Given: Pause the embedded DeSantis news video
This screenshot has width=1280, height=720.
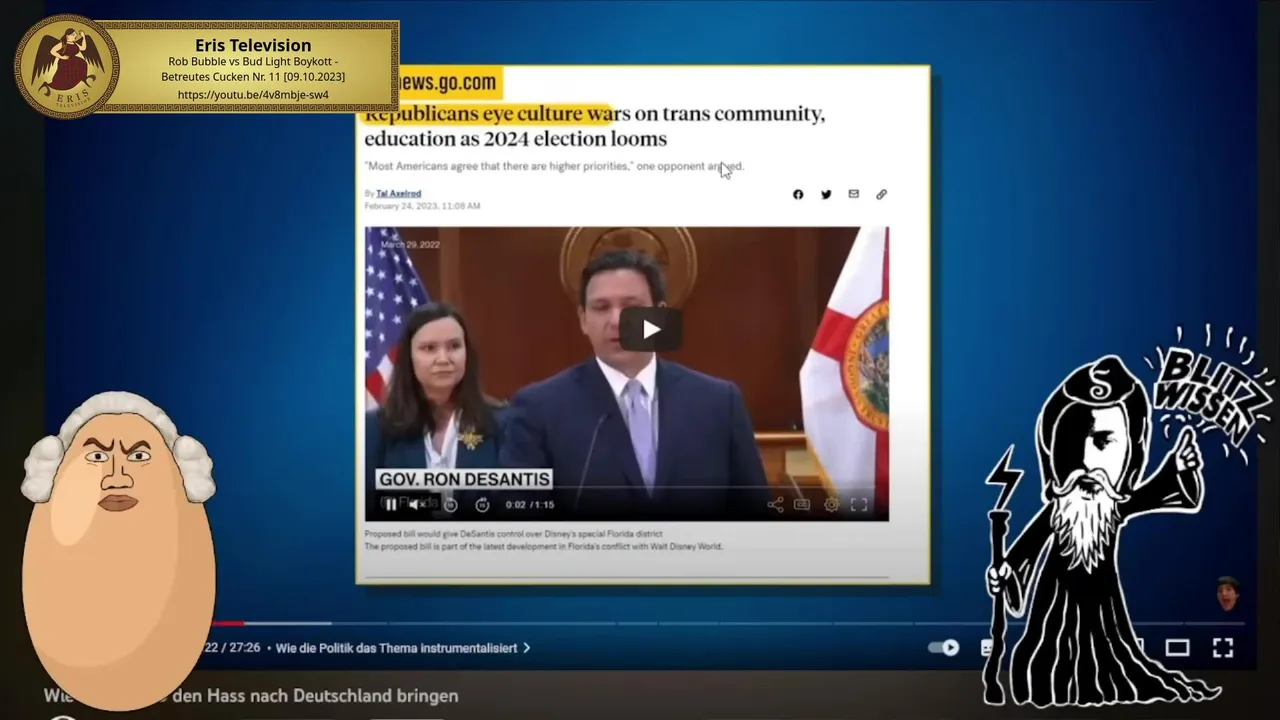Looking at the screenshot, I should [x=390, y=505].
